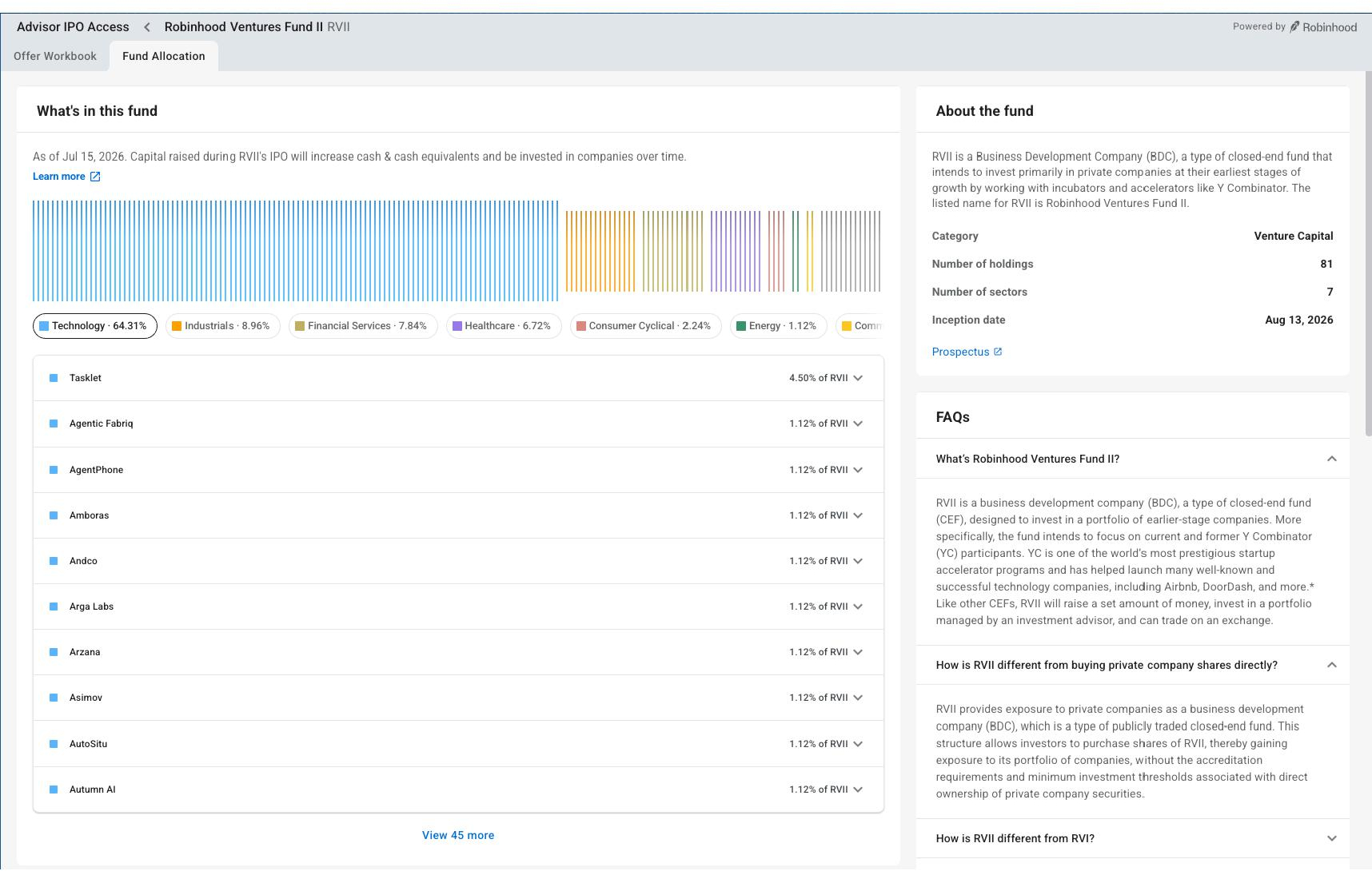Viewport: 1372px width, 871px height.
Task: Open the Learn more external link icon
Action: 95,177
